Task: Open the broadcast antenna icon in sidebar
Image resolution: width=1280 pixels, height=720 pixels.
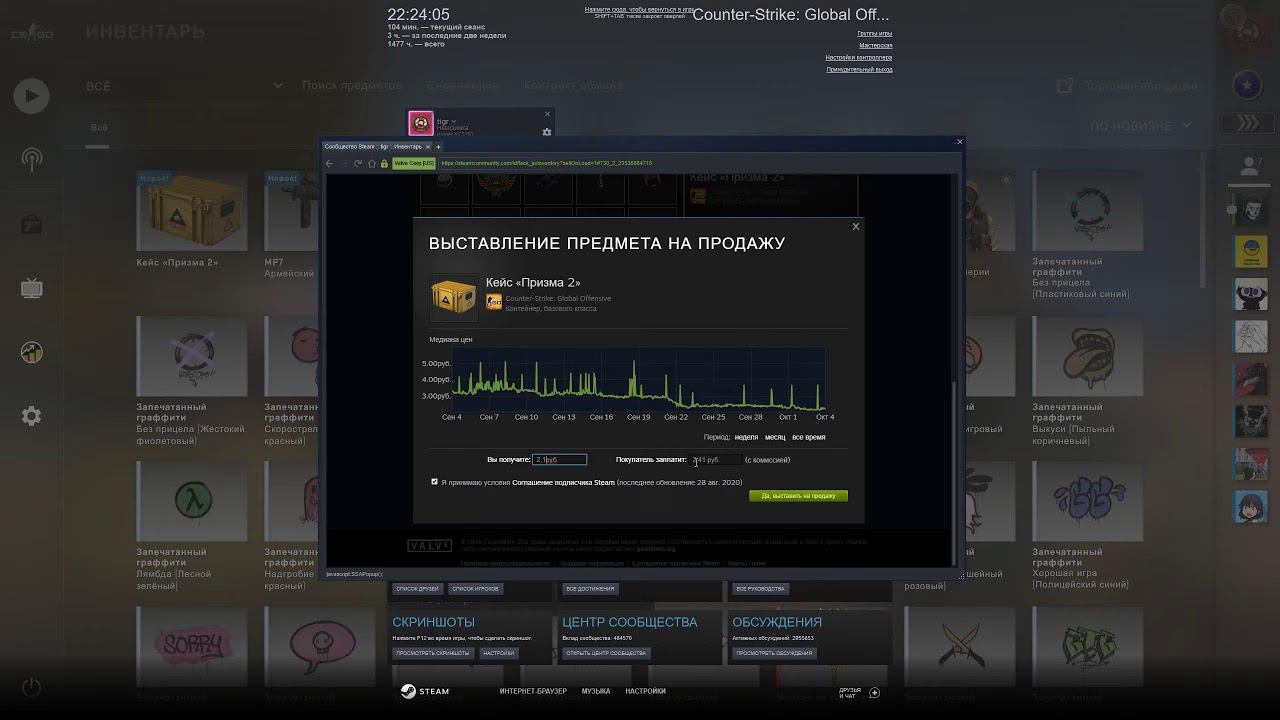Action: pyautogui.click(x=31, y=159)
